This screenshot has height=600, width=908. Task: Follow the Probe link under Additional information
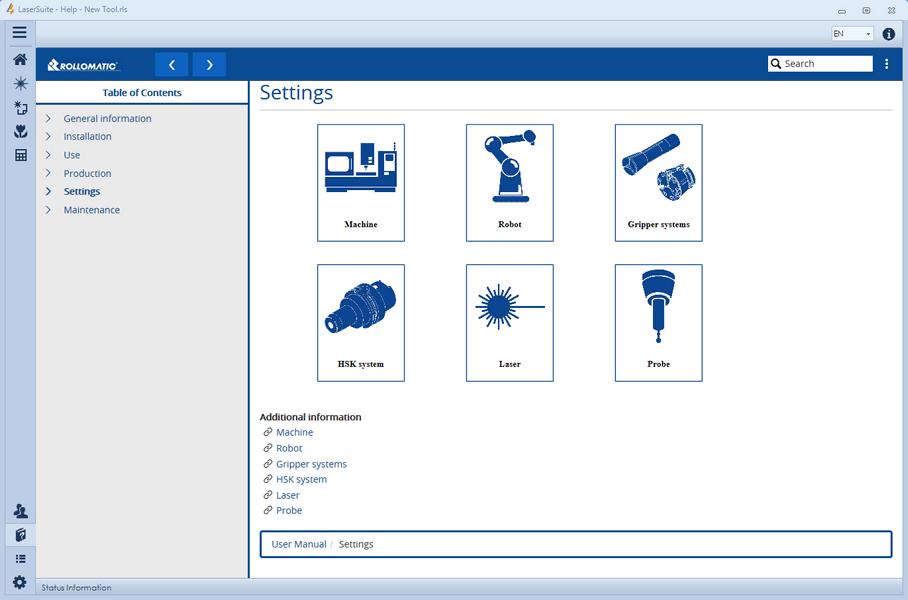tap(289, 510)
